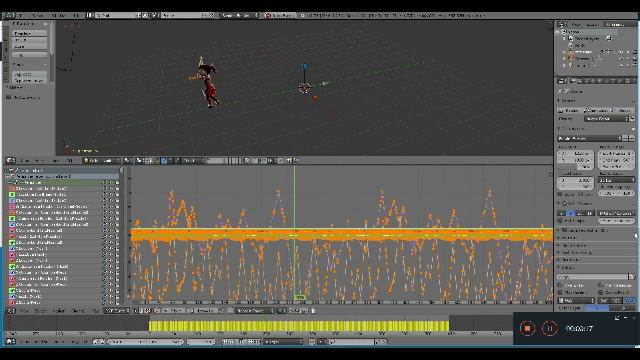Open the Object properties tab icon
The width and height of the screenshot is (640, 360).
(x=600, y=81)
